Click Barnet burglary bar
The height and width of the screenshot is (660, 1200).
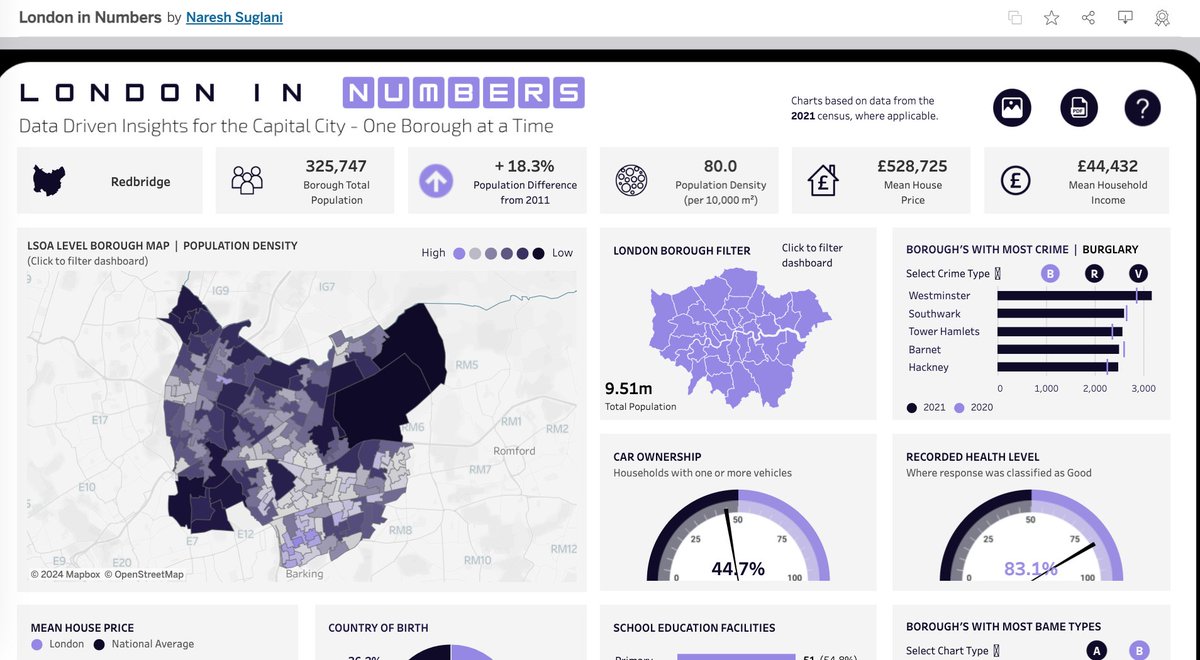point(1059,350)
